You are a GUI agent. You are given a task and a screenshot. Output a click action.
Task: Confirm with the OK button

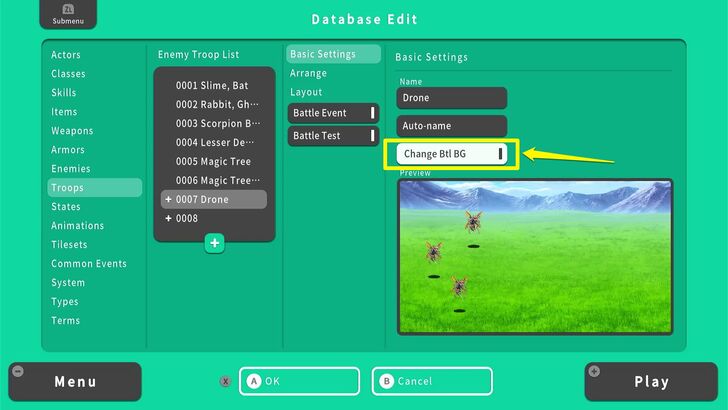pyautogui.click(x=299, y=381)
